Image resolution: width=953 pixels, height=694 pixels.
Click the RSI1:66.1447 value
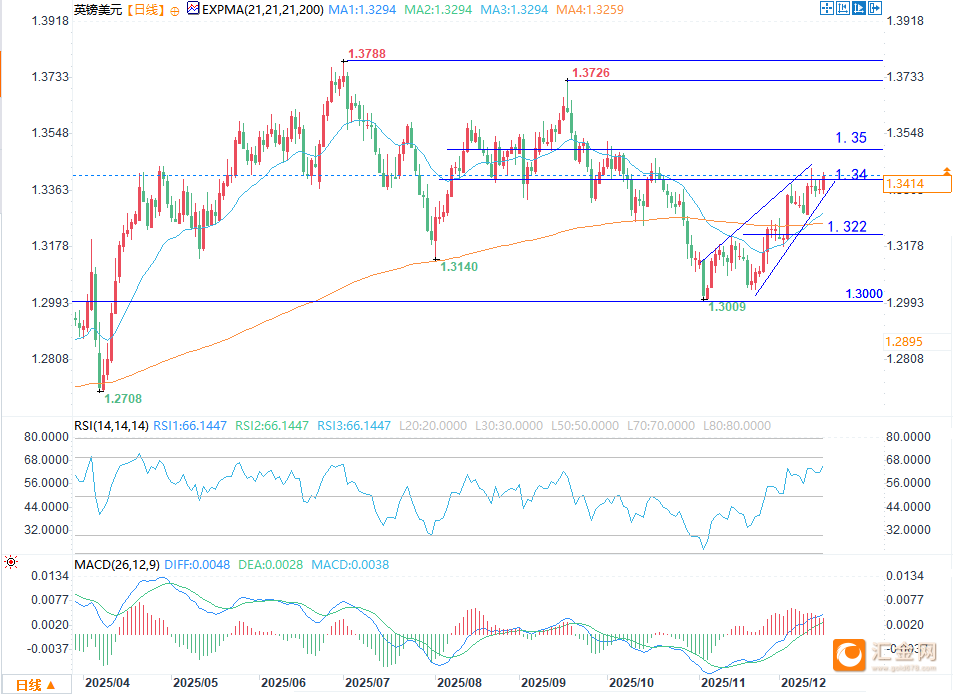(x=190, y=425)
